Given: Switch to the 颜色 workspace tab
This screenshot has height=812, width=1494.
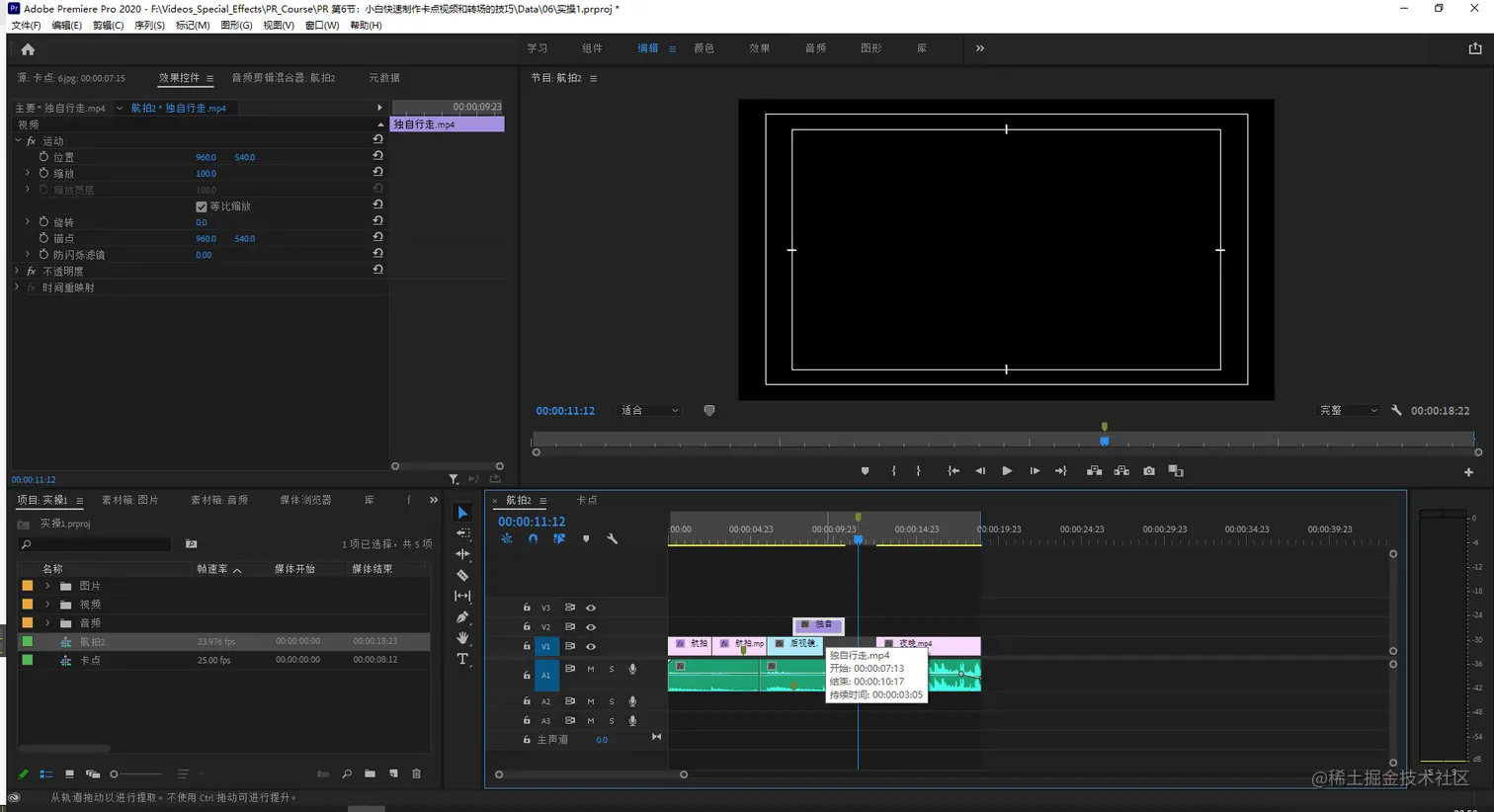Looking at the screenshot, I should tap(704, 48).
